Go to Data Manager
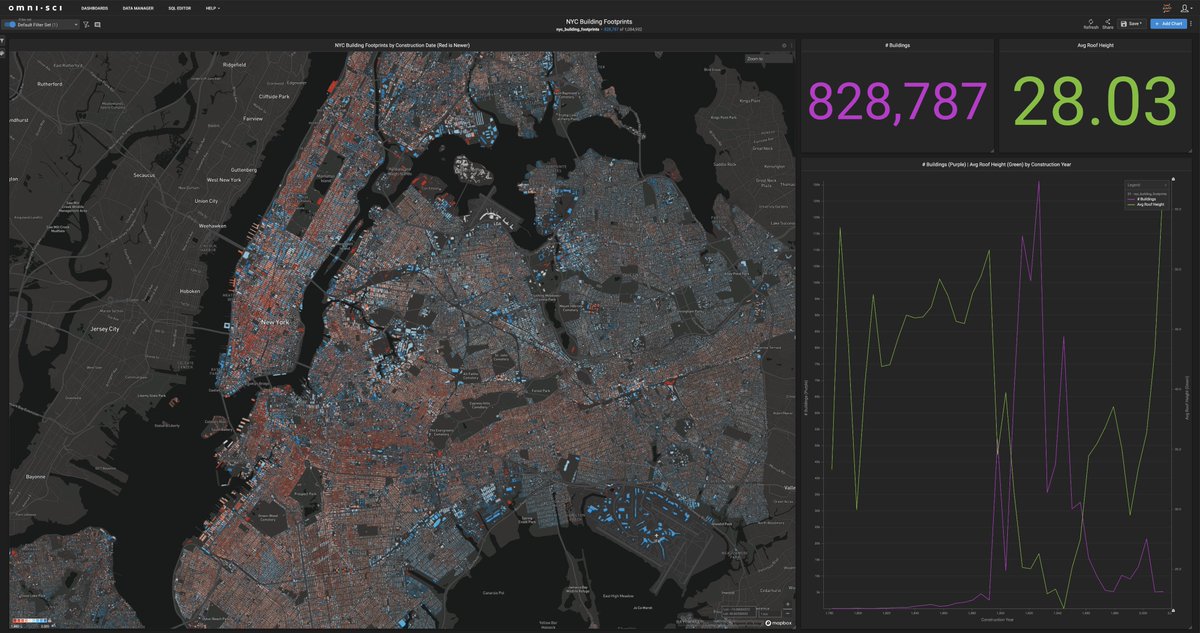This screenshot has height=633, width=1200. click(x=138, y=8)
